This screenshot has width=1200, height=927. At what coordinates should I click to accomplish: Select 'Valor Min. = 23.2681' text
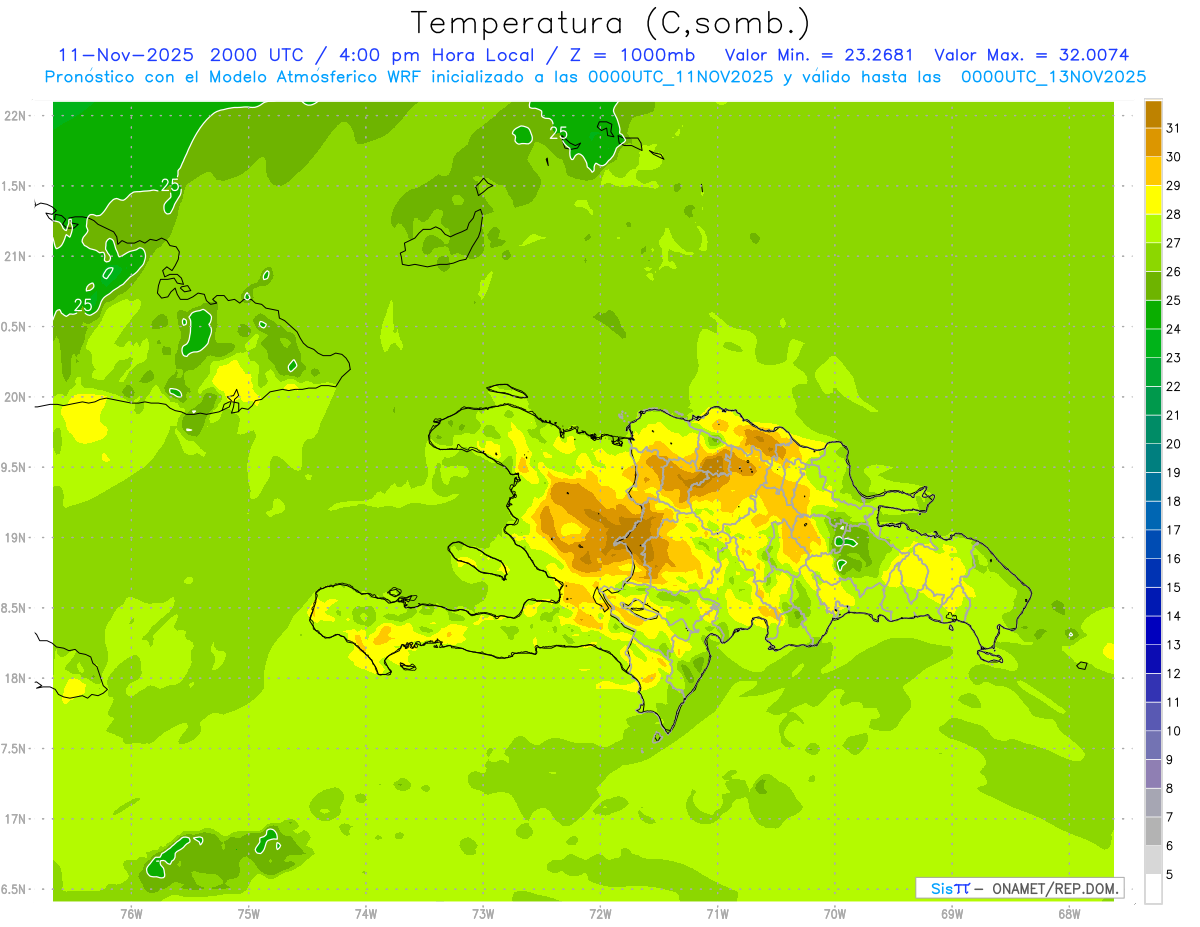[x=819, y=55]
